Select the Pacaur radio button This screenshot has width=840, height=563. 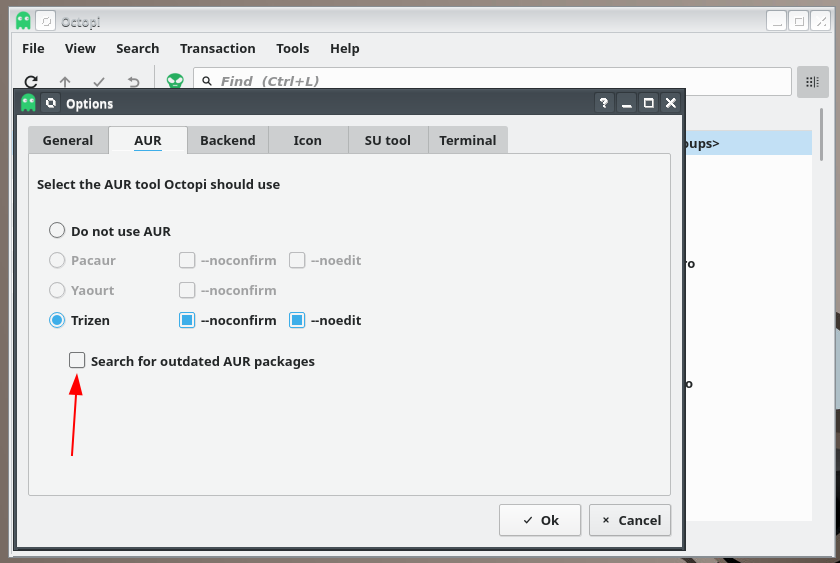pyautogui.click(x=57, y=260)
